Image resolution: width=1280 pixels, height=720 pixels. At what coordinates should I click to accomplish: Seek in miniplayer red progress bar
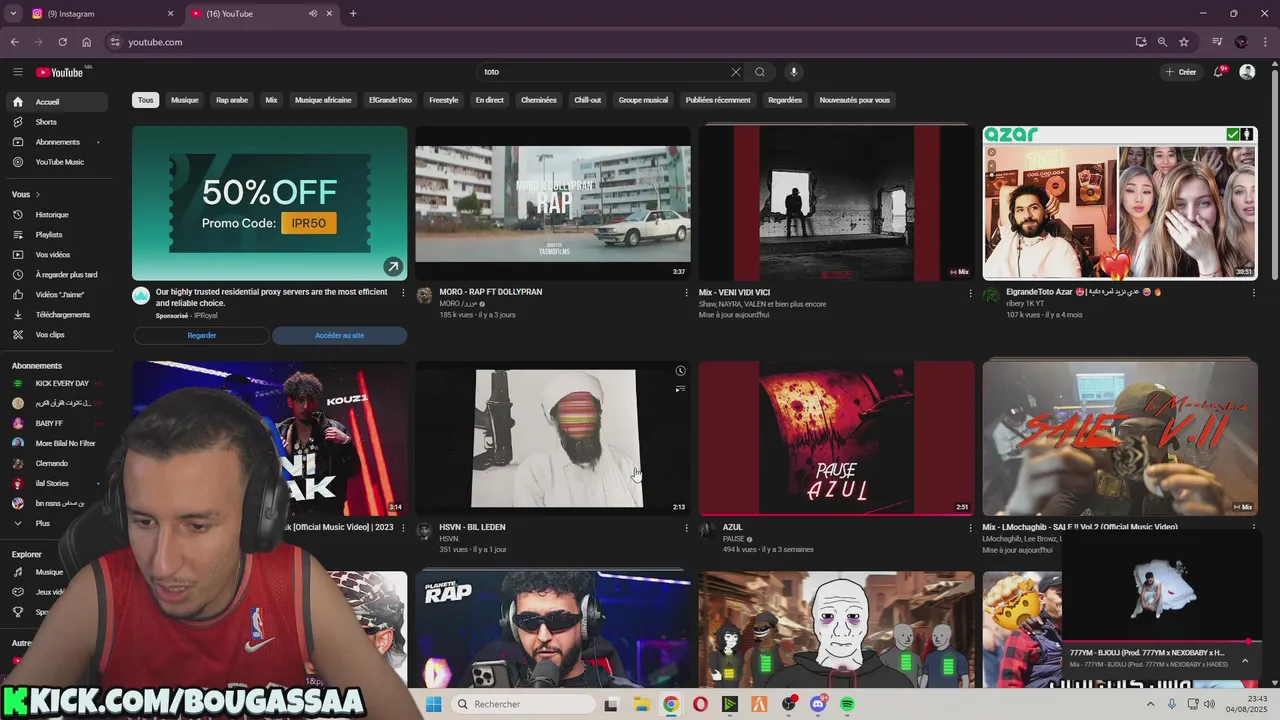tap(1161, 642)
